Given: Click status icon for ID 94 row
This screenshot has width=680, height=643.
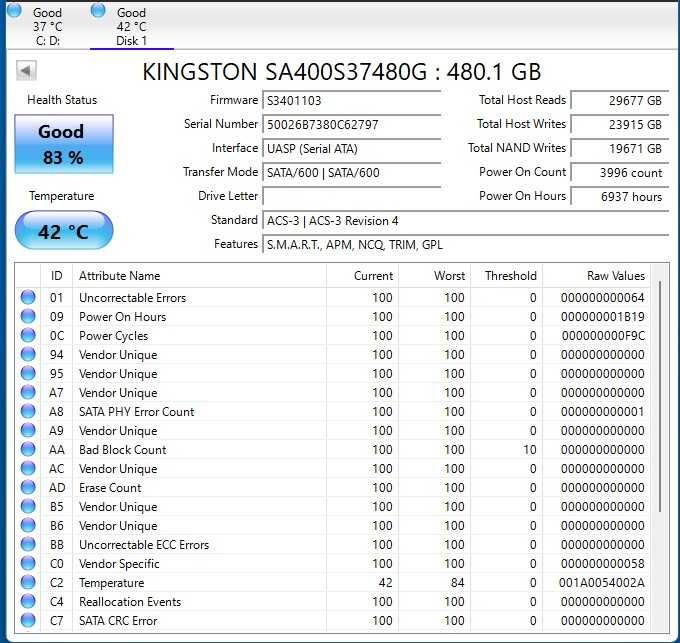Looking at the screenshot, I should [28, 355].
